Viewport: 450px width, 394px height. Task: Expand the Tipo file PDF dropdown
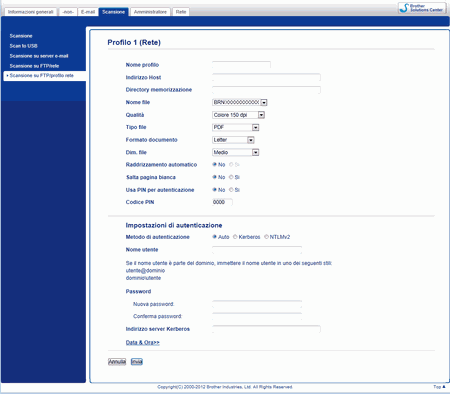pyautogui.click(x=236, y=127)
